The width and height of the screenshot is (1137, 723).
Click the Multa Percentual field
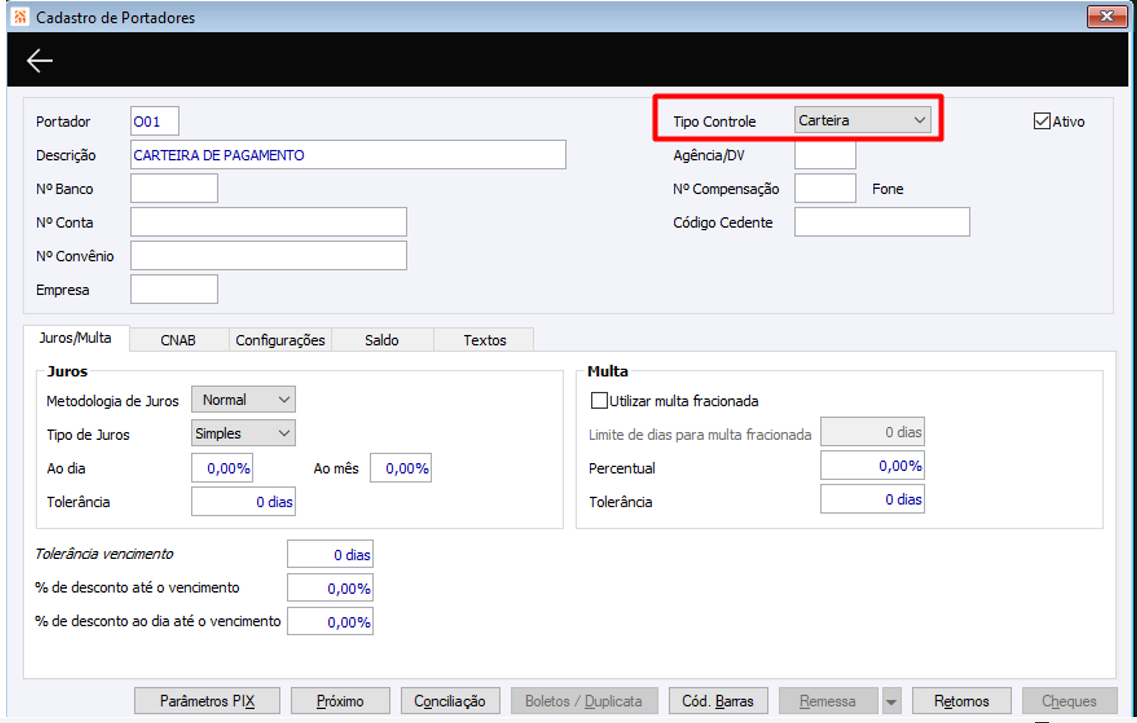[872, 466]
